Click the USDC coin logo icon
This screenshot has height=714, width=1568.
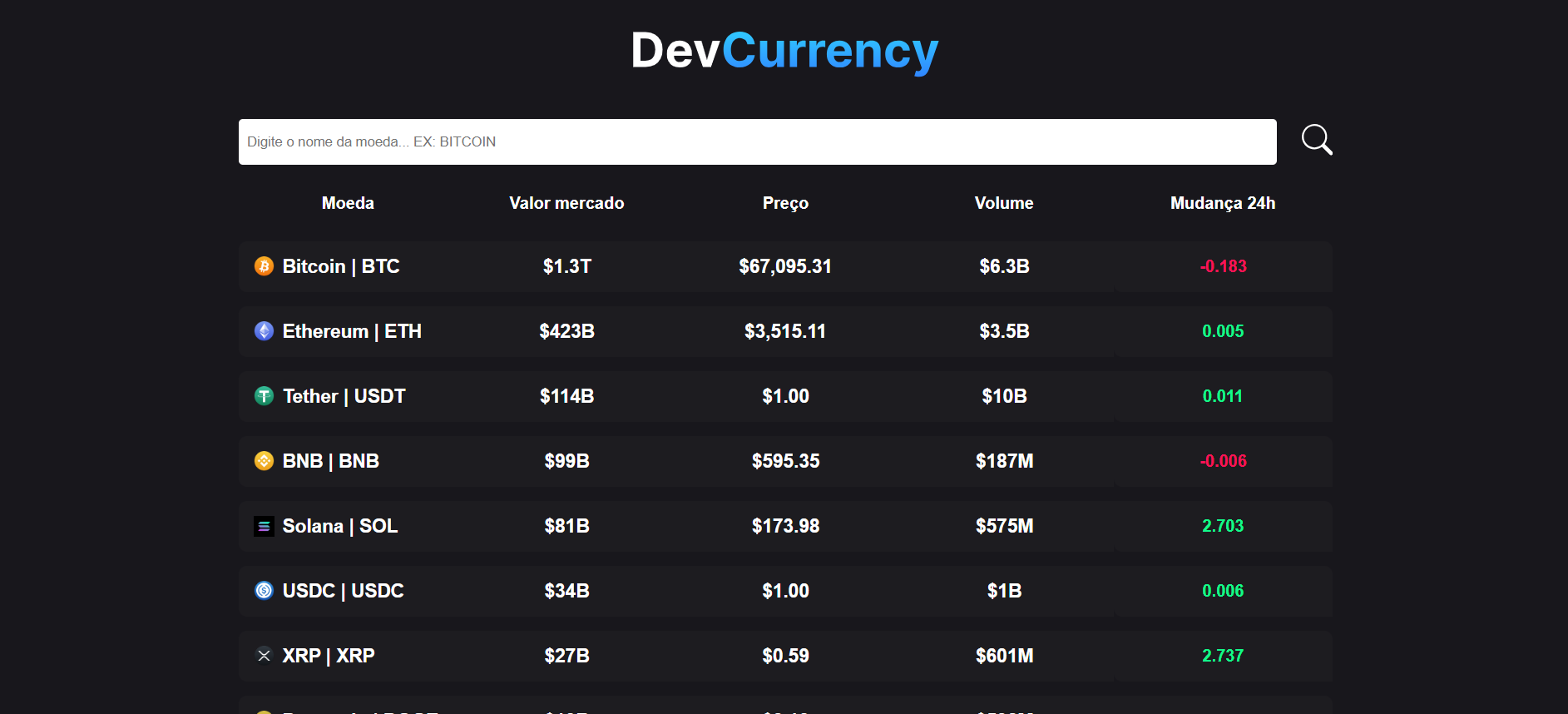tap(264, 591)
